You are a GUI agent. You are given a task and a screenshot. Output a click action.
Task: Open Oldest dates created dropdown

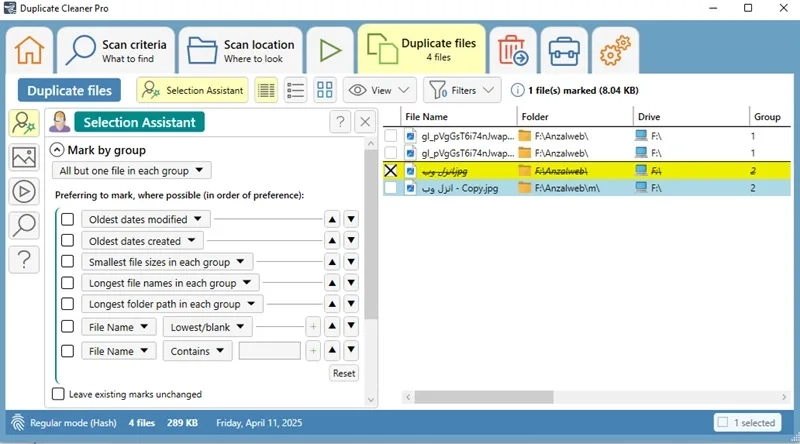(142, 240)
